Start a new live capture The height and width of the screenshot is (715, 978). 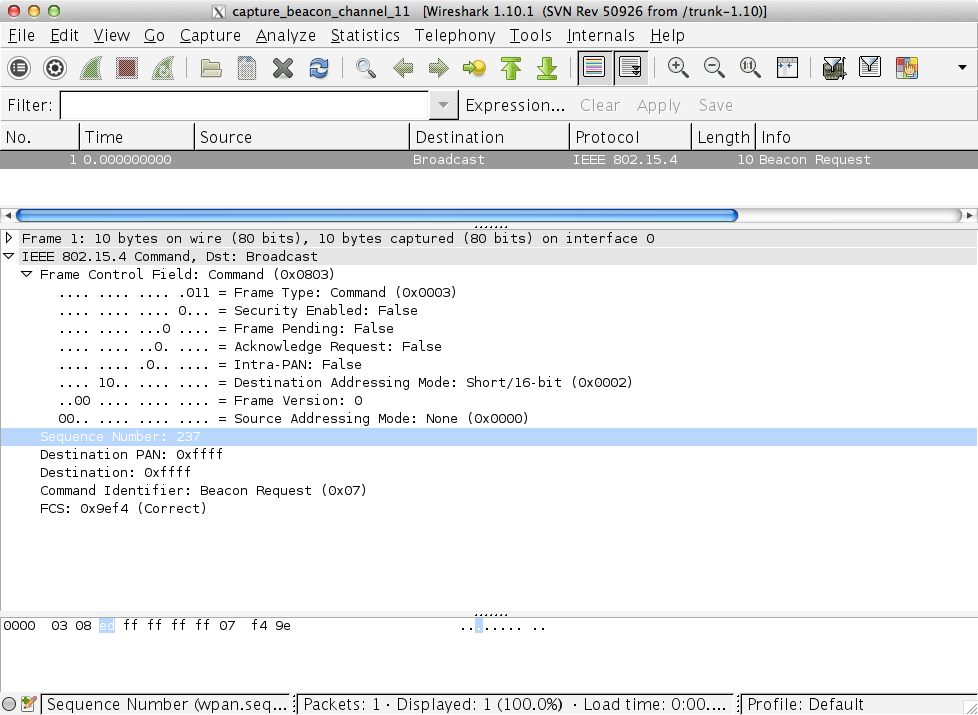pos(91,67)
